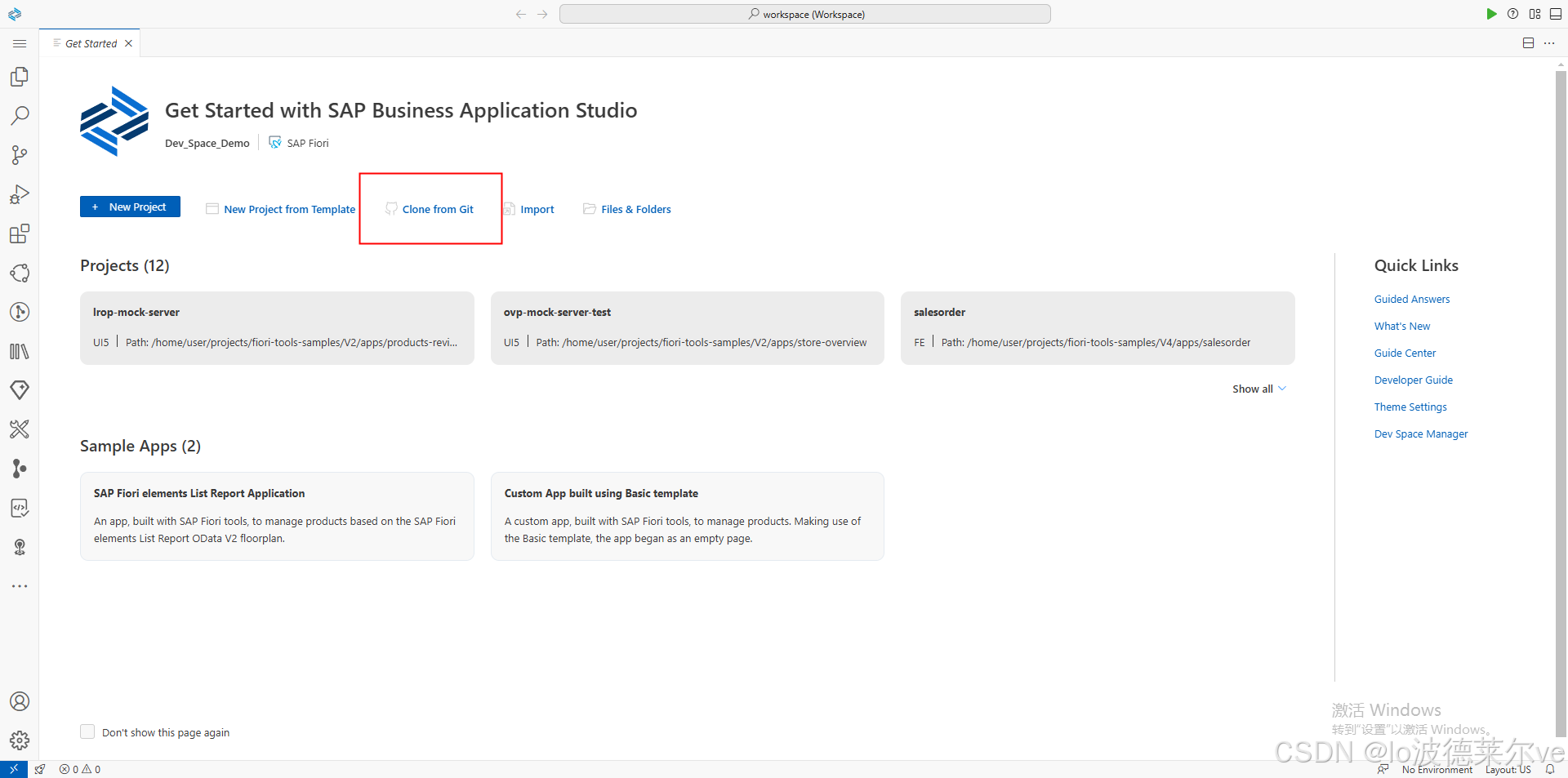This screenshot has height=778, width=1568.
Task: Open Custom App Basic template sample
Action: click(x=688, y=516)
